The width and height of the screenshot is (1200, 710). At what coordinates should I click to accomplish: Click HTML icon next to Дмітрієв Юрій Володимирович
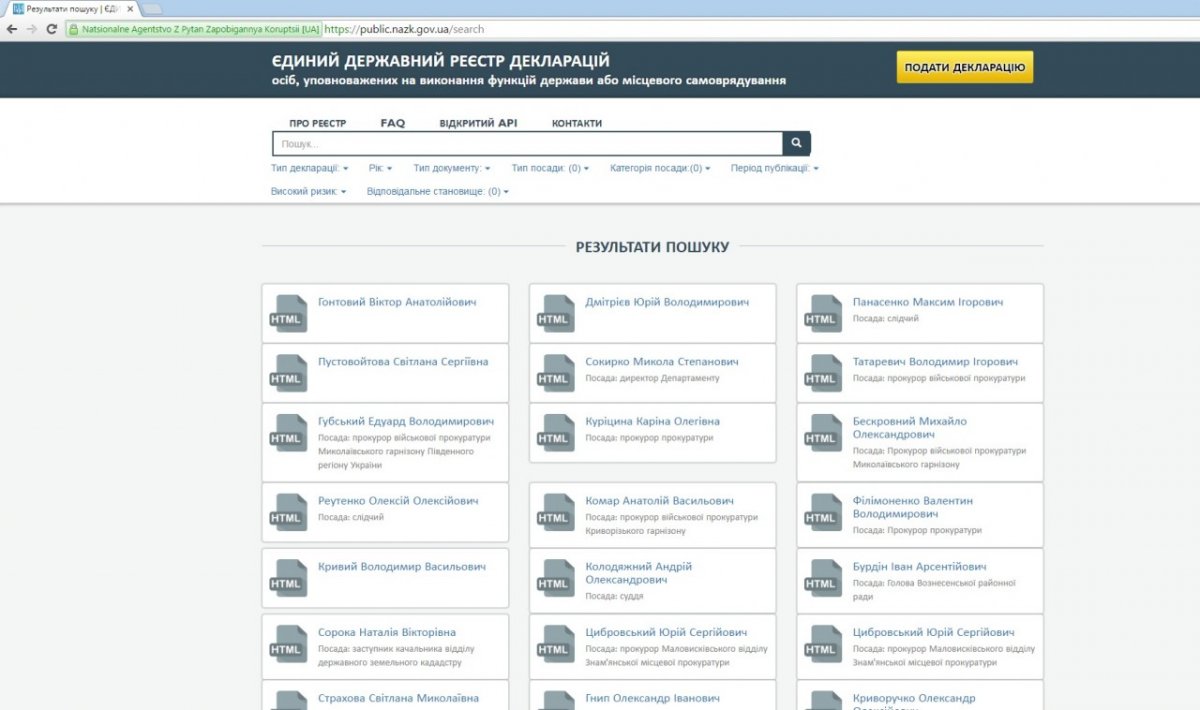[555, 313]
